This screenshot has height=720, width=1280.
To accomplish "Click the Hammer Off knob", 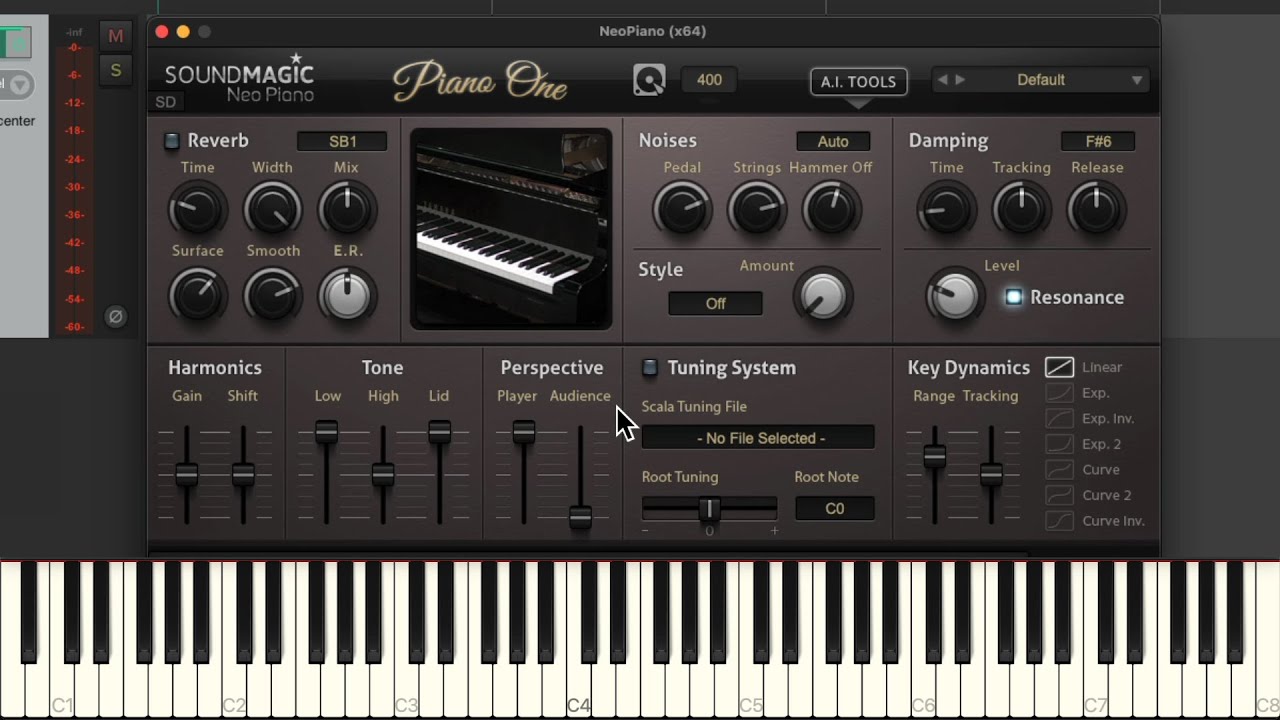I will (831, 209).
